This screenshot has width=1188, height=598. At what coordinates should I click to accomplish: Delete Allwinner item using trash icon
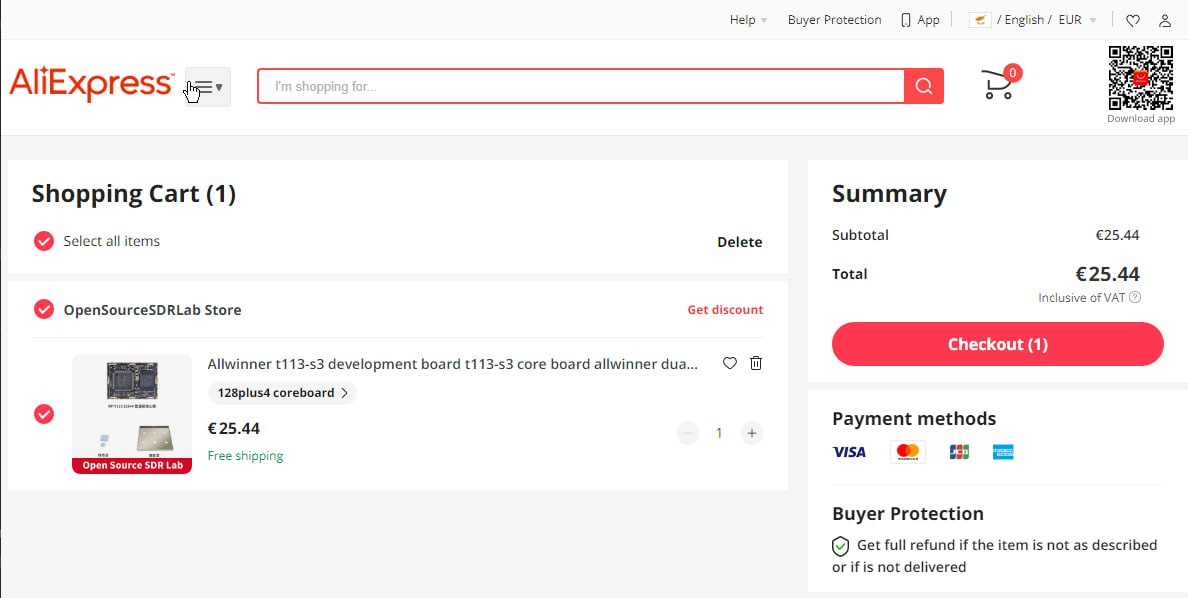point(756,363)
